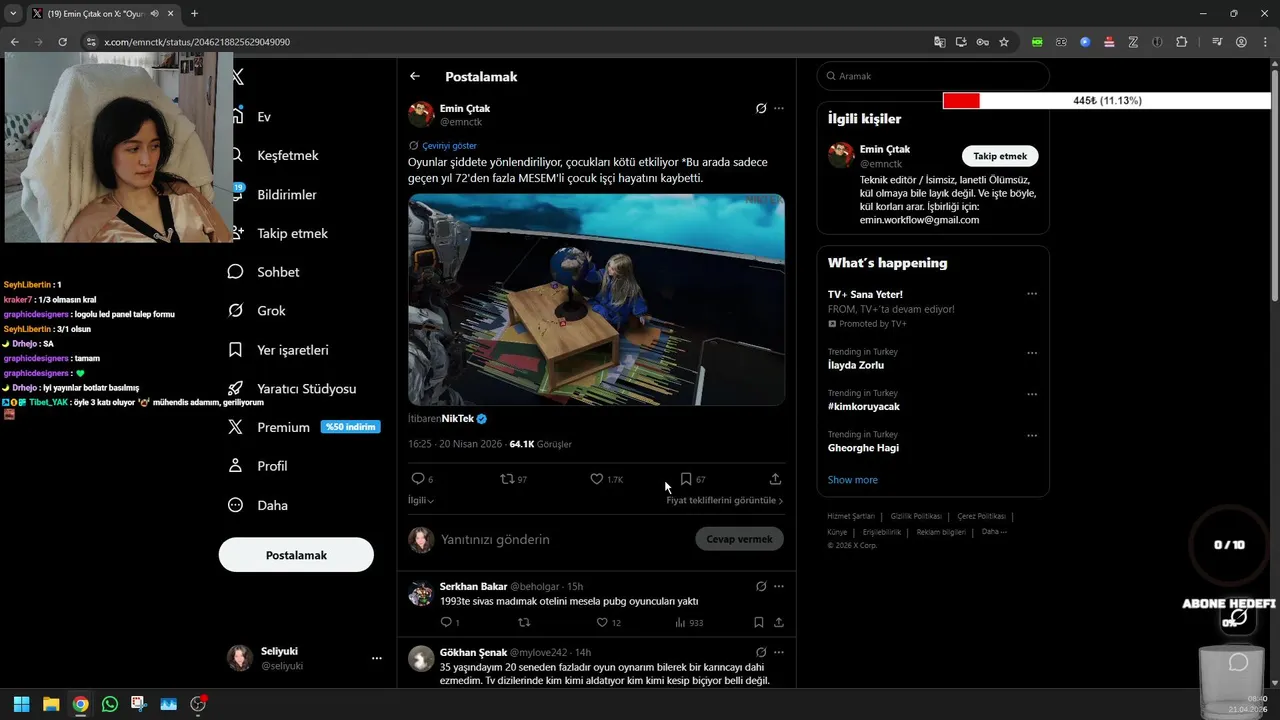This screenshot has width=1280, height=720.
Task: Reply to Serkhan Bakar's comment
Action: pyautogui.click(x=446, y=622)
